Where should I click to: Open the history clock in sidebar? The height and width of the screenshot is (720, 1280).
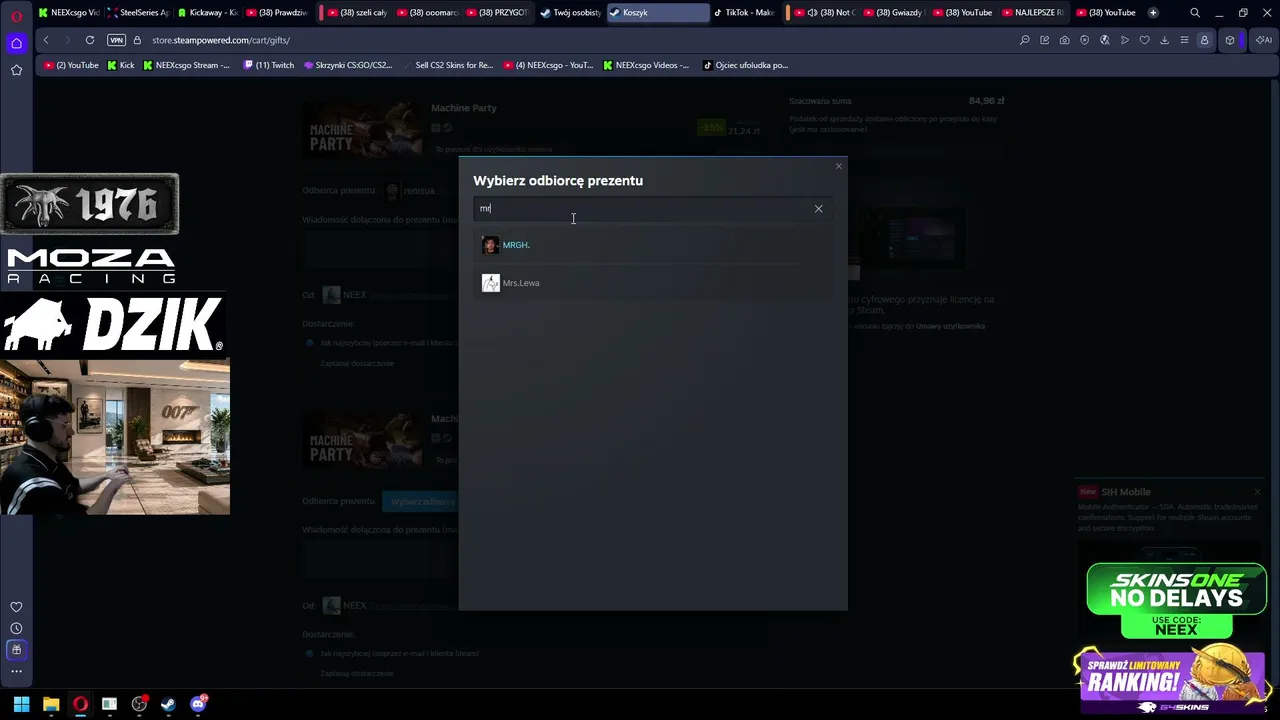16,628
